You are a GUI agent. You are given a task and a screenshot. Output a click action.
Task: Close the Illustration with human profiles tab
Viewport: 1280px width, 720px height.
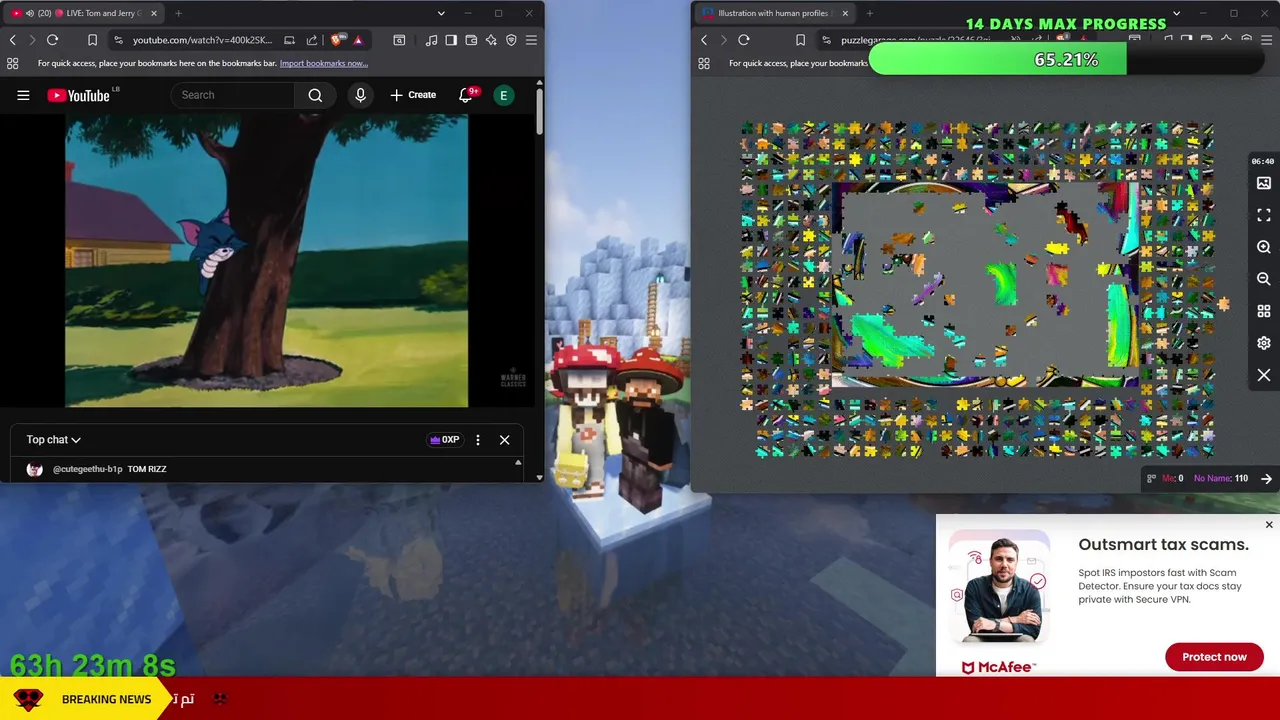(x=845, y=13)
